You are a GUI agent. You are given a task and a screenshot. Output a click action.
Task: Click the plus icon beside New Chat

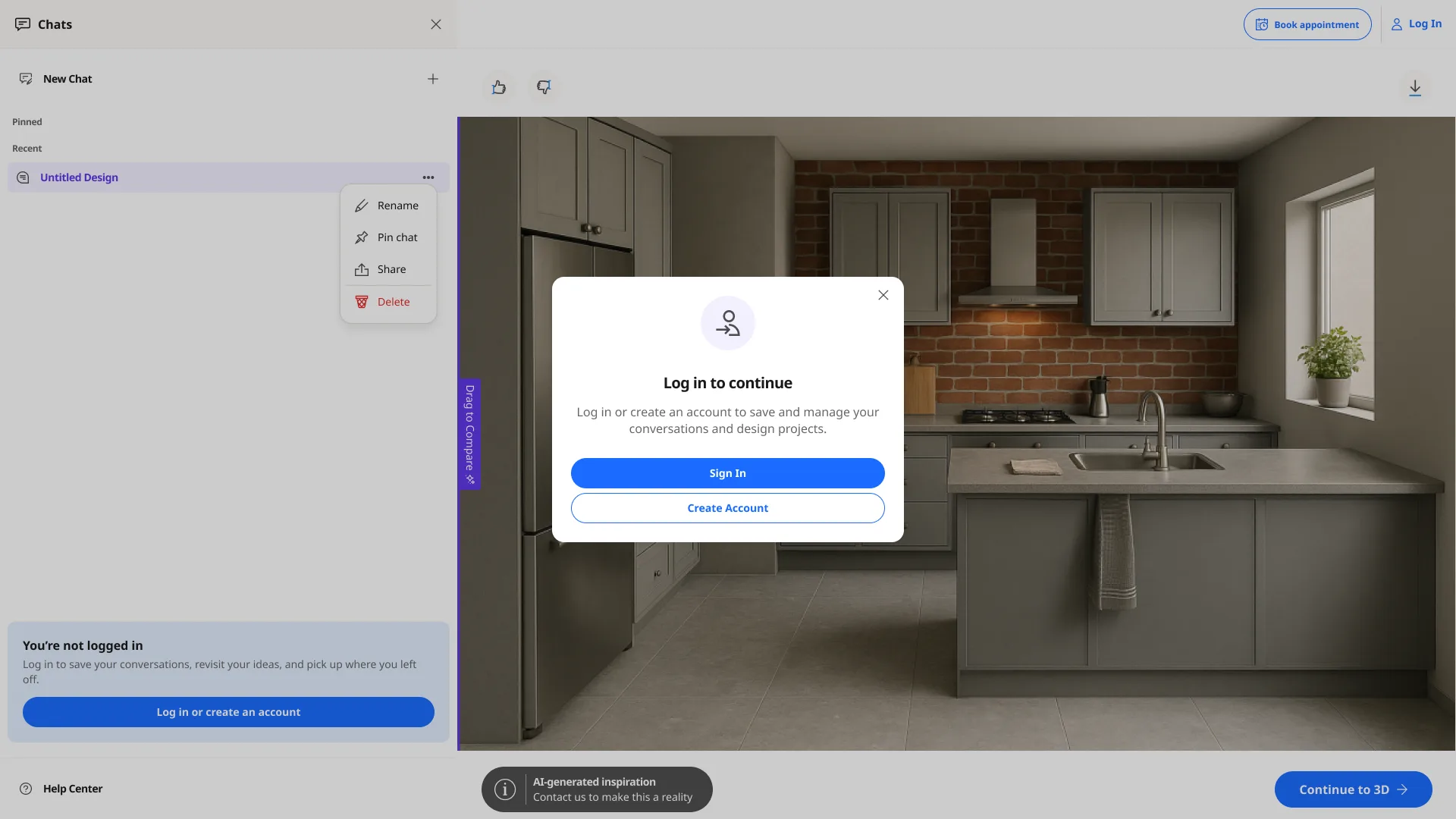click(433, 79)
